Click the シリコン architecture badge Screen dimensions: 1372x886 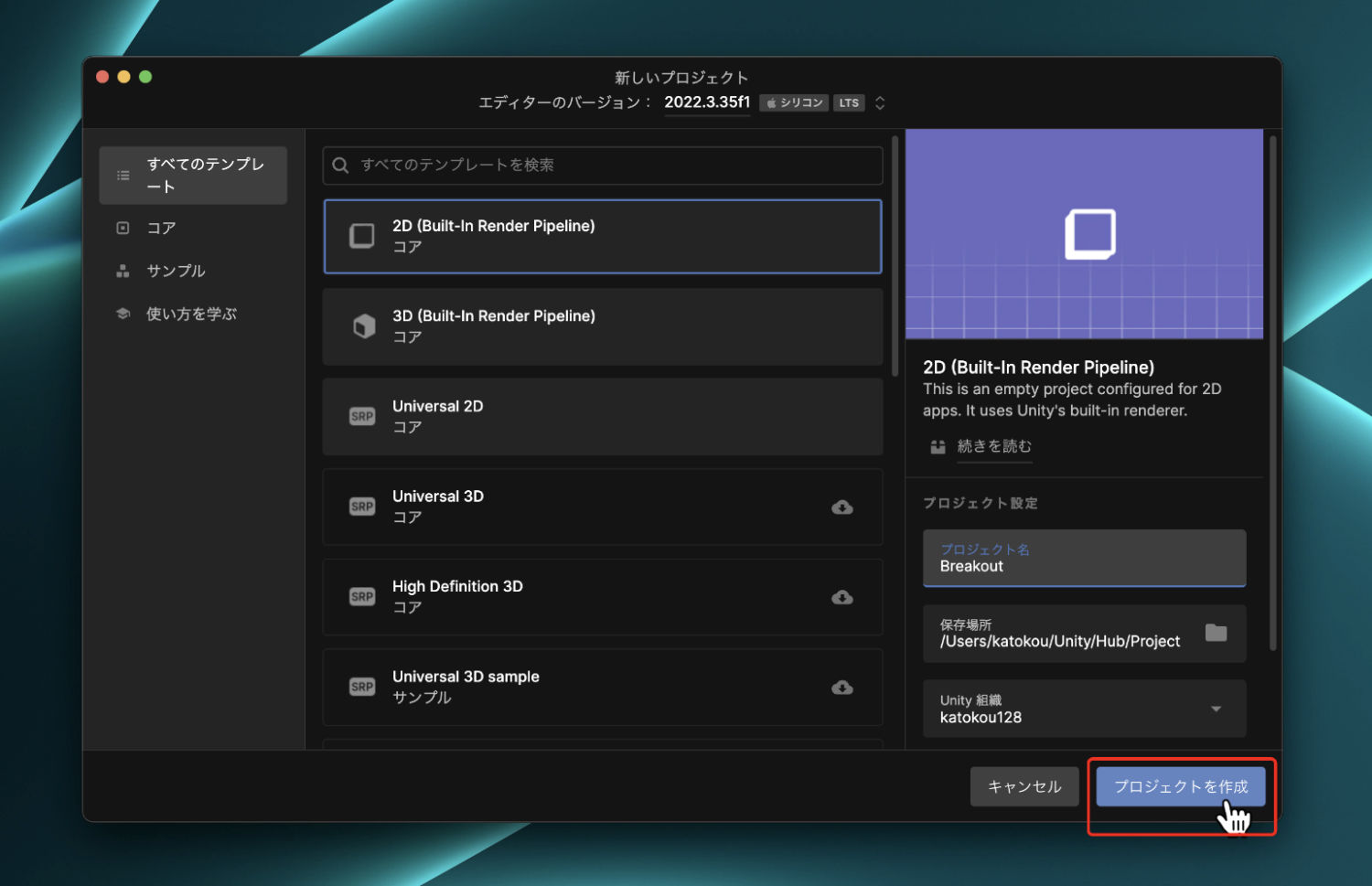(x=794, y=102)
